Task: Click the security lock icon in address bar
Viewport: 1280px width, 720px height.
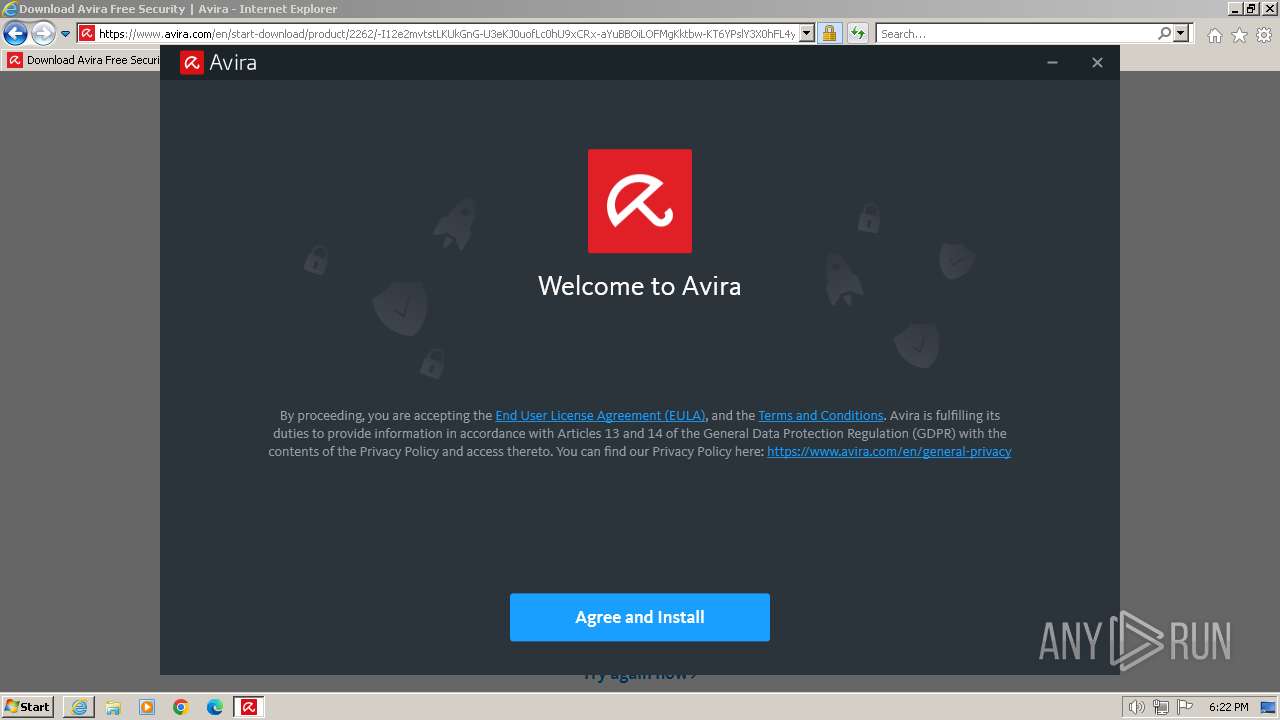Action: pyautogui.click(x=829, y=34)
